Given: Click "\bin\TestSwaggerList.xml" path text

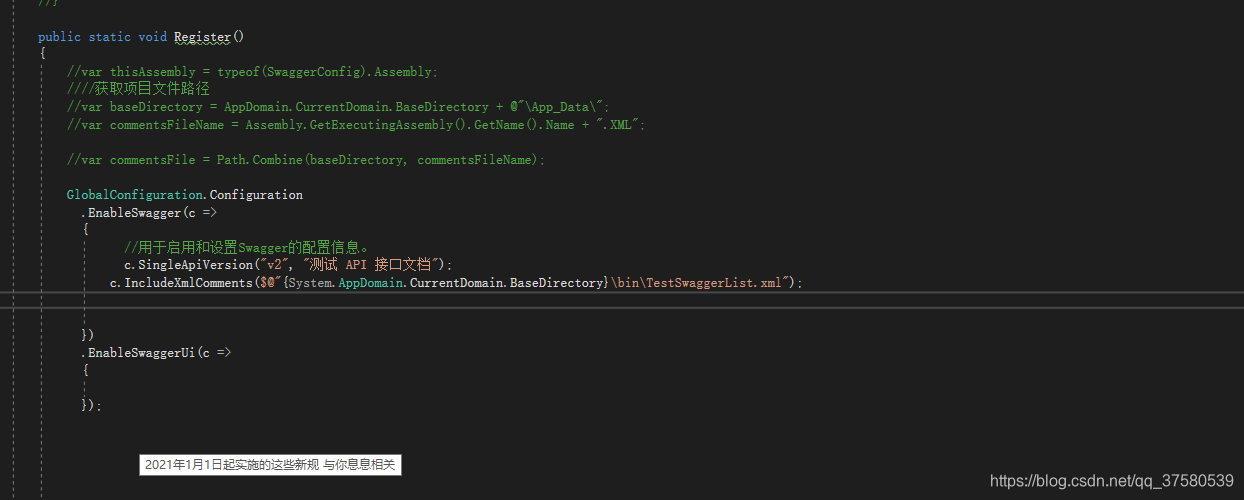Looking at the screenshot, I should [x=696, y=283].
